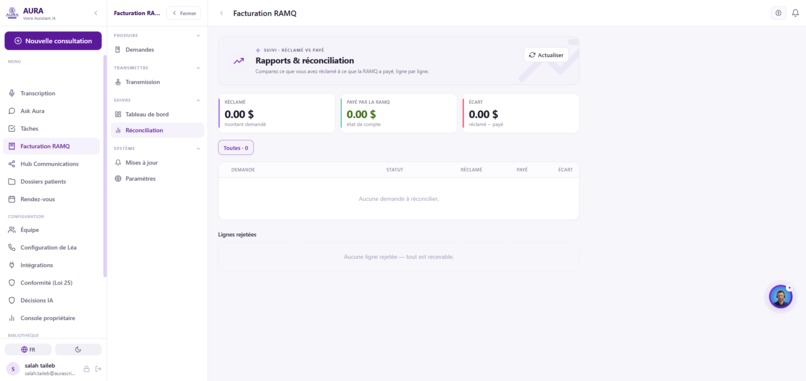Click the Dossiers patients folder icon
The width and height of the screenshot is (806, 381).
click(x=12, y=182)
